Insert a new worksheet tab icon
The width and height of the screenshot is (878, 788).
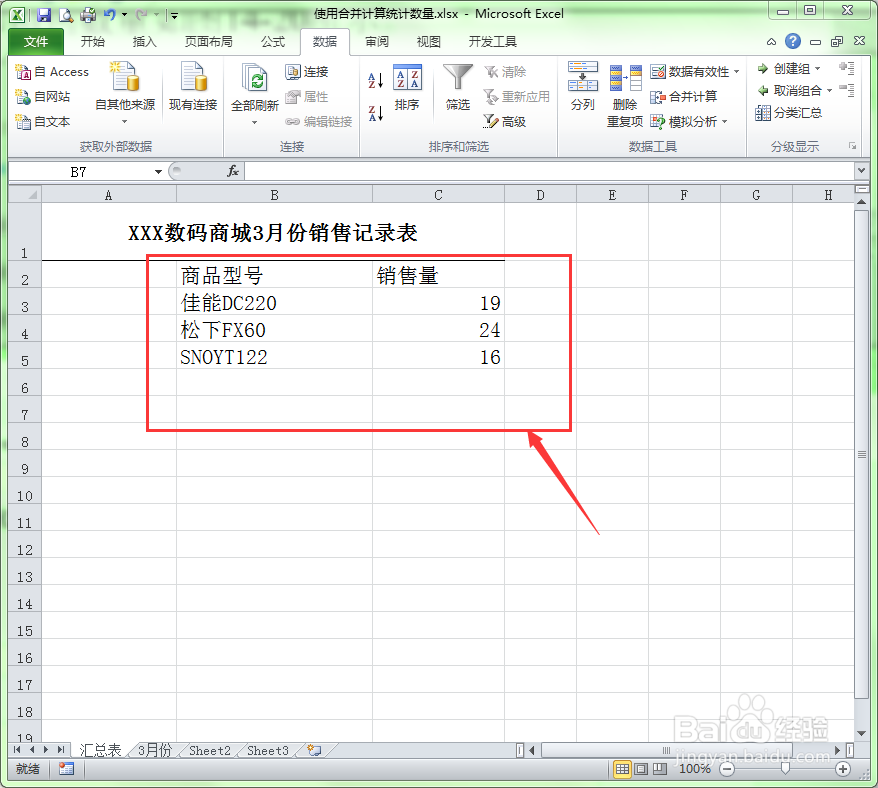[315, 750]
